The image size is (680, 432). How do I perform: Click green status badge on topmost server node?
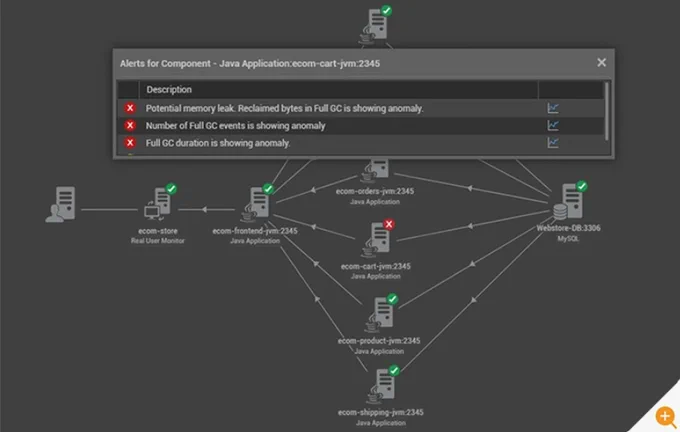pos(386,11)
